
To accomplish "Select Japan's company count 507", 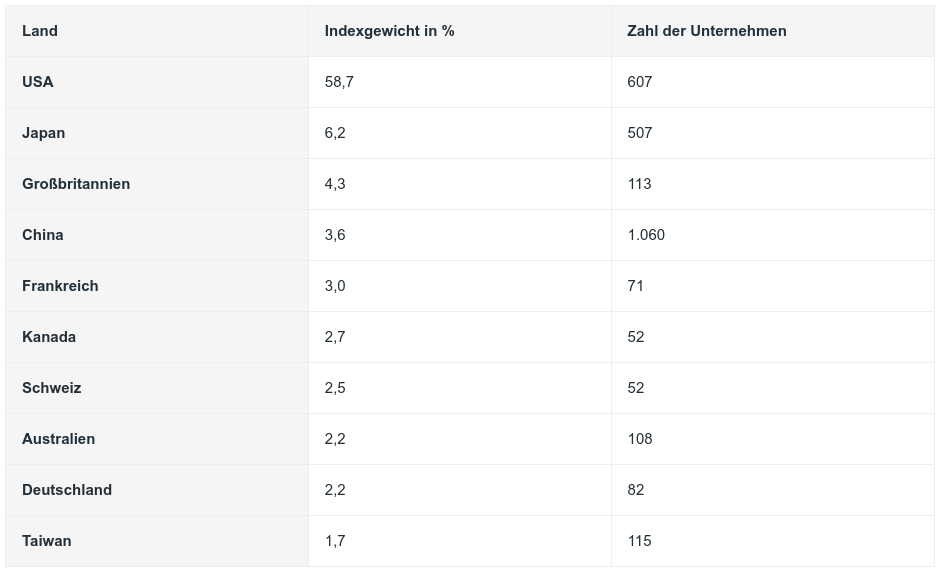I will click(640, 133).
